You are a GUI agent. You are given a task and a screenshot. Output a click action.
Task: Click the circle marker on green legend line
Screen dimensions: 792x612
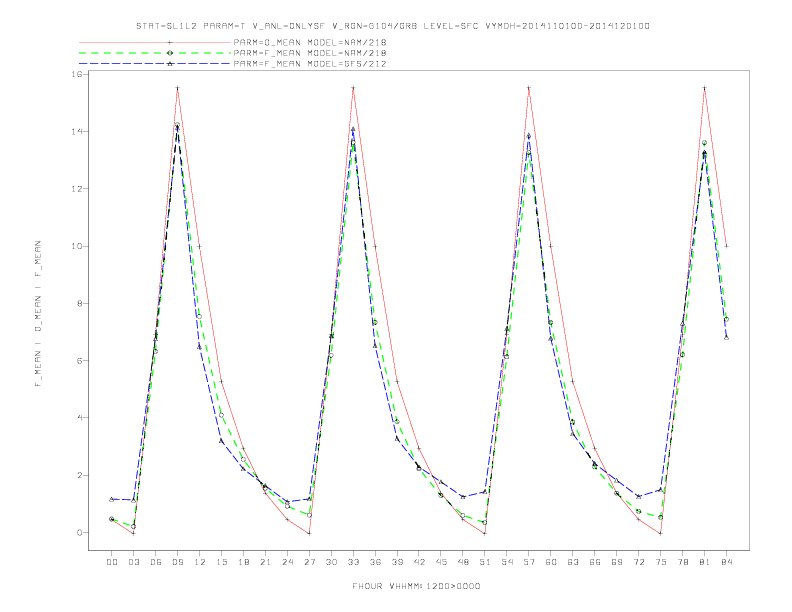(x=170, y=53)
